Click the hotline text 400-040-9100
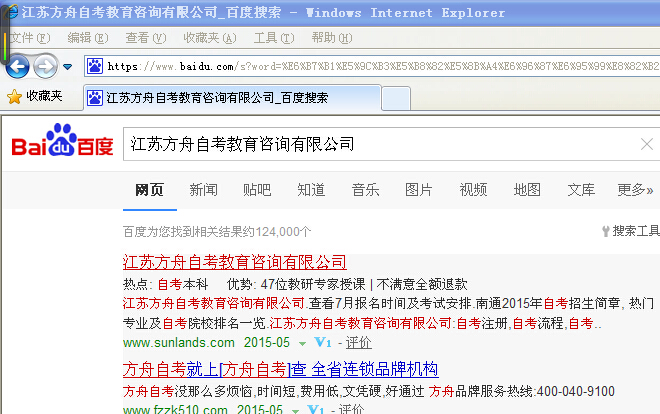This screenshot has height=414, width=660. 576,392
